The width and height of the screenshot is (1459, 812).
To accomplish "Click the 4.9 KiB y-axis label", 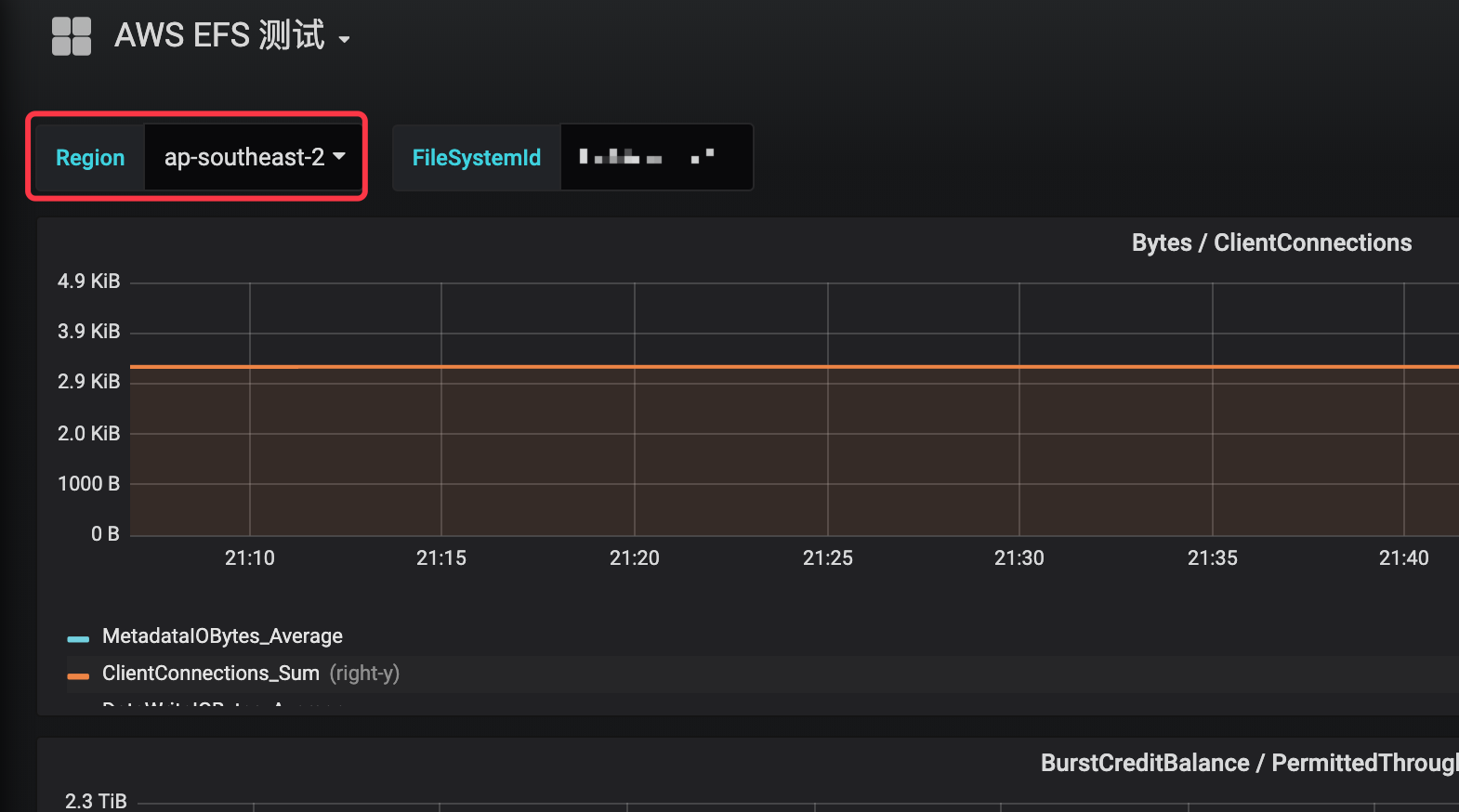I will tap(89, 282).
